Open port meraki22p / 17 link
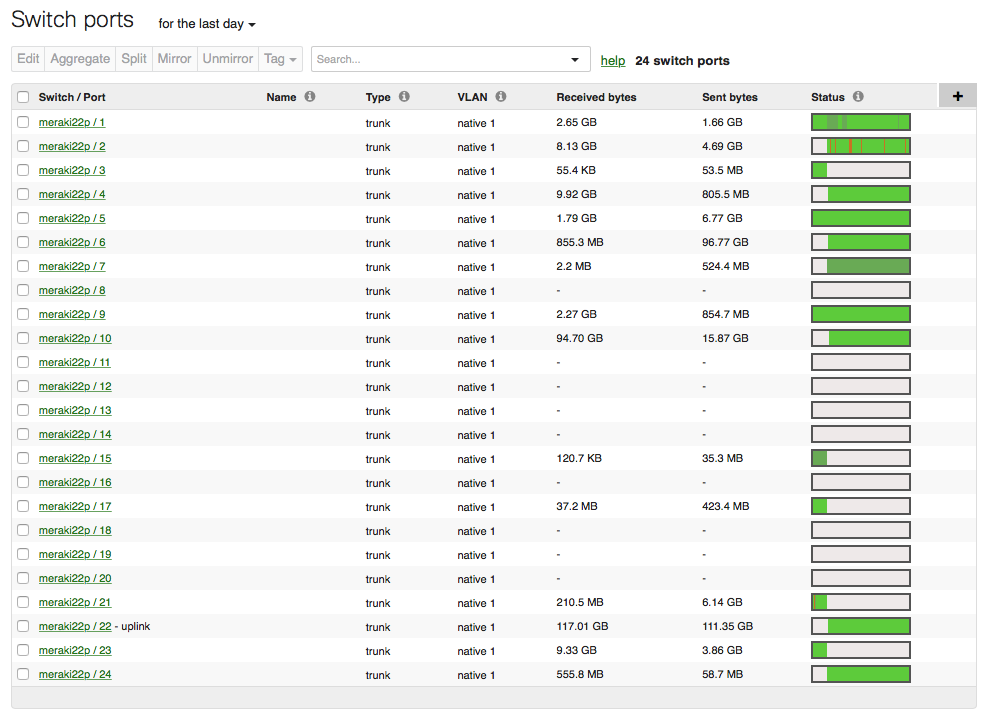 [75, 506]
